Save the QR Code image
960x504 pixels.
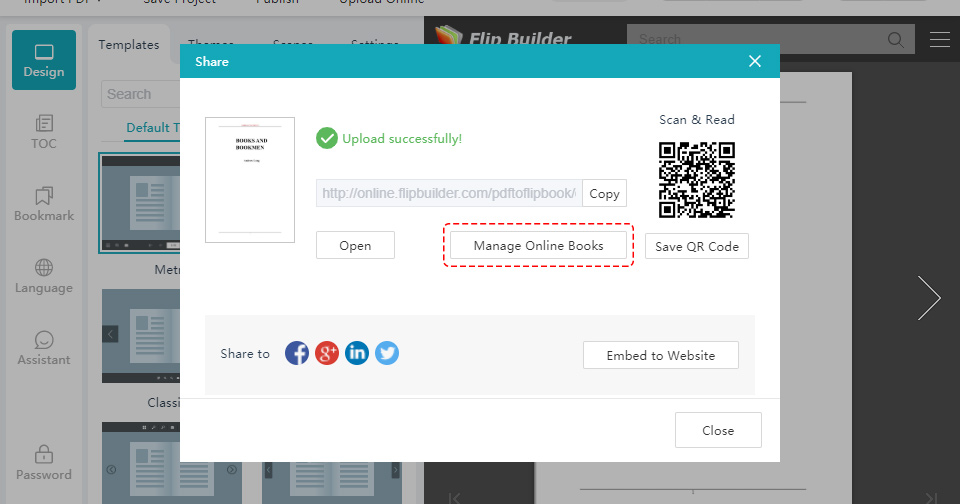pos(697,246)
